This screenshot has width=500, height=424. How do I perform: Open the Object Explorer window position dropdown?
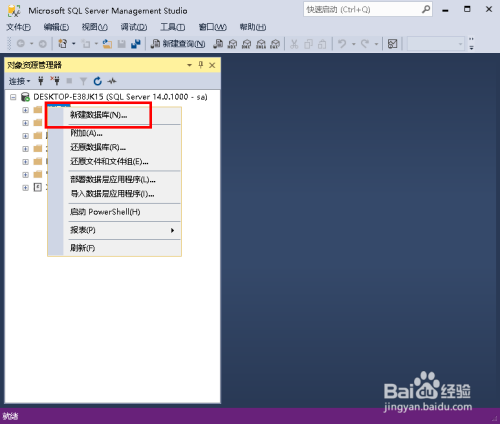click(189, 65)
